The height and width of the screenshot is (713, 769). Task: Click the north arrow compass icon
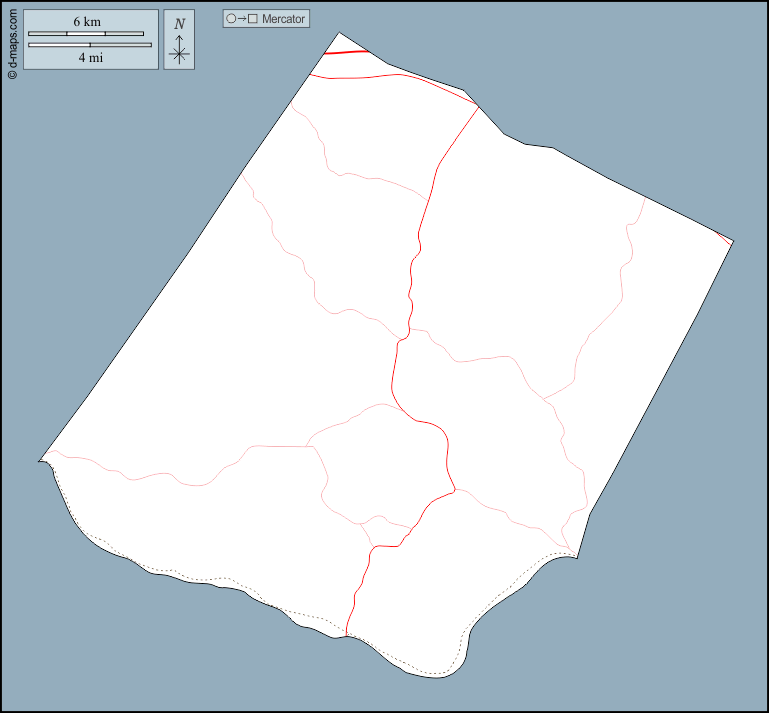(x=179, y=40)
